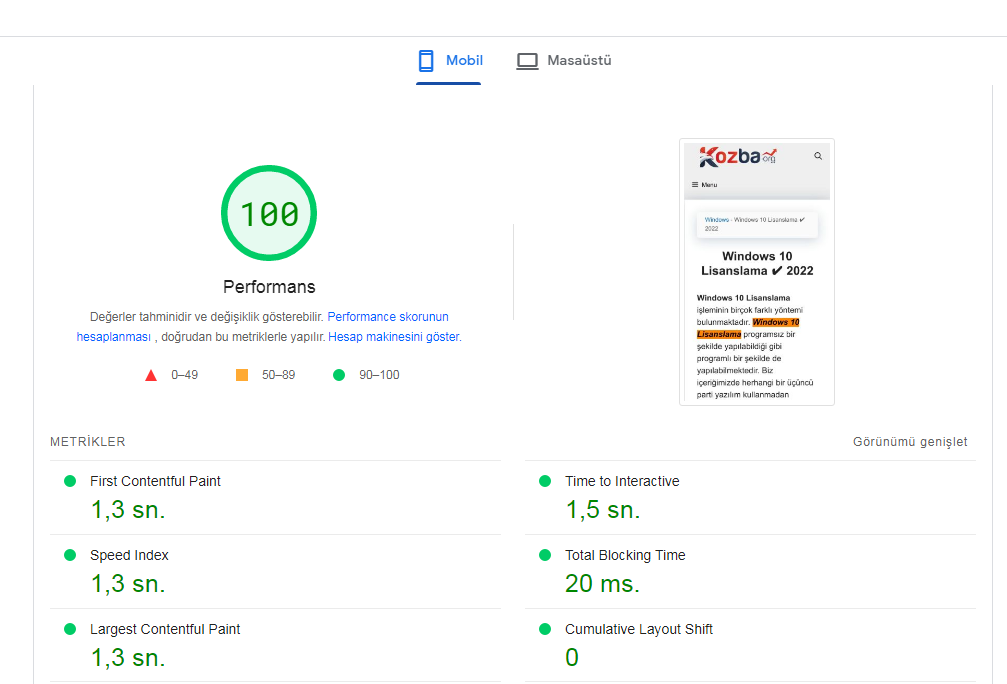This screenshot has width=1007, height=684.
Task: Open the Hesap makinesini göster link
Action: [x=394, y=337]
